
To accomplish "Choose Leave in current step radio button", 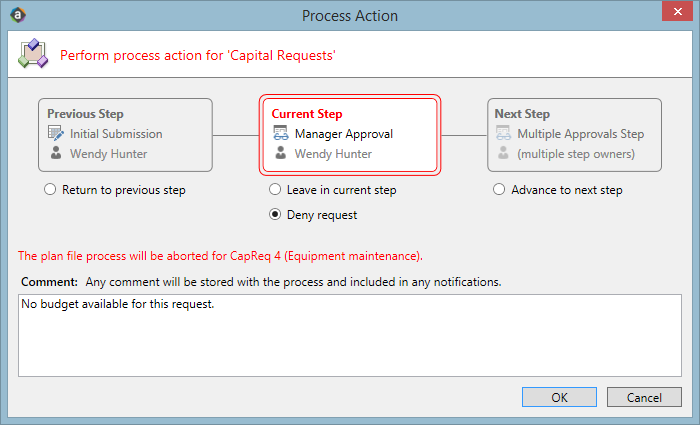I will click(275, 189).
